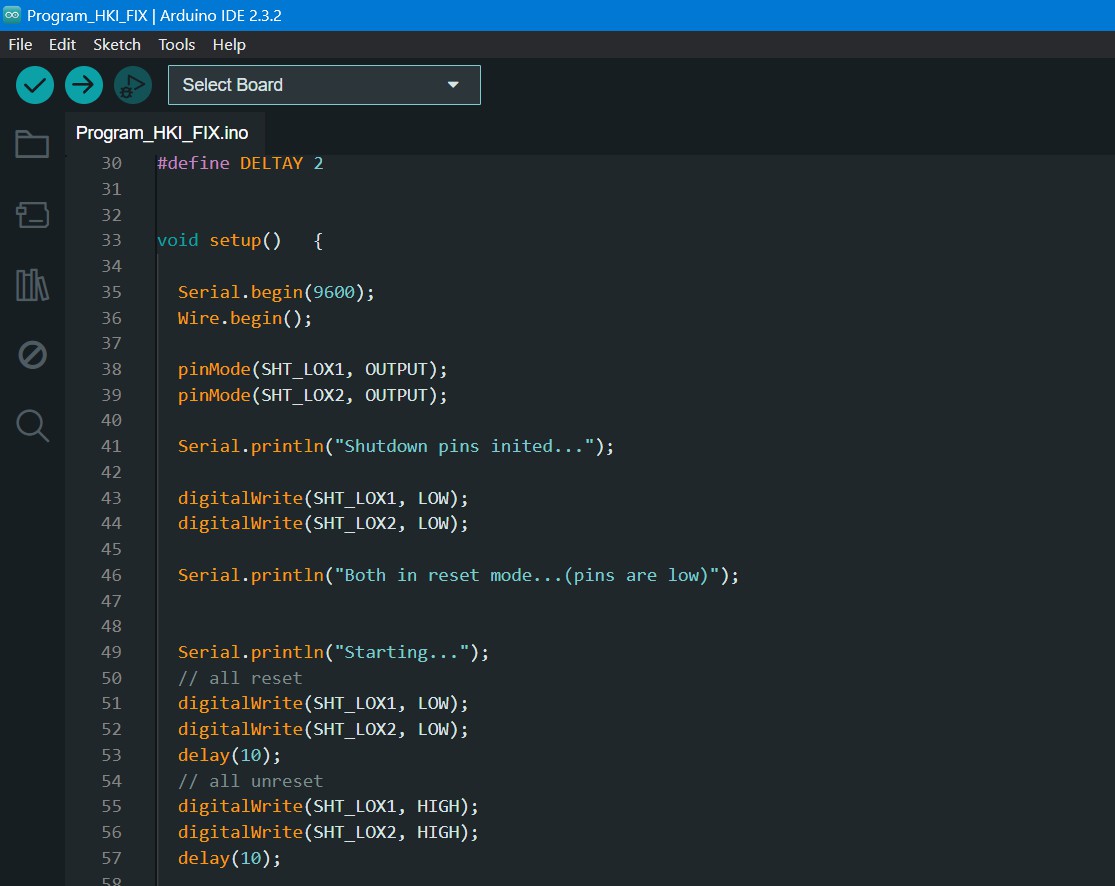Open the Boards Manager sidebar icon
This screenshot has height=886, width=1115.
[32, 214]
